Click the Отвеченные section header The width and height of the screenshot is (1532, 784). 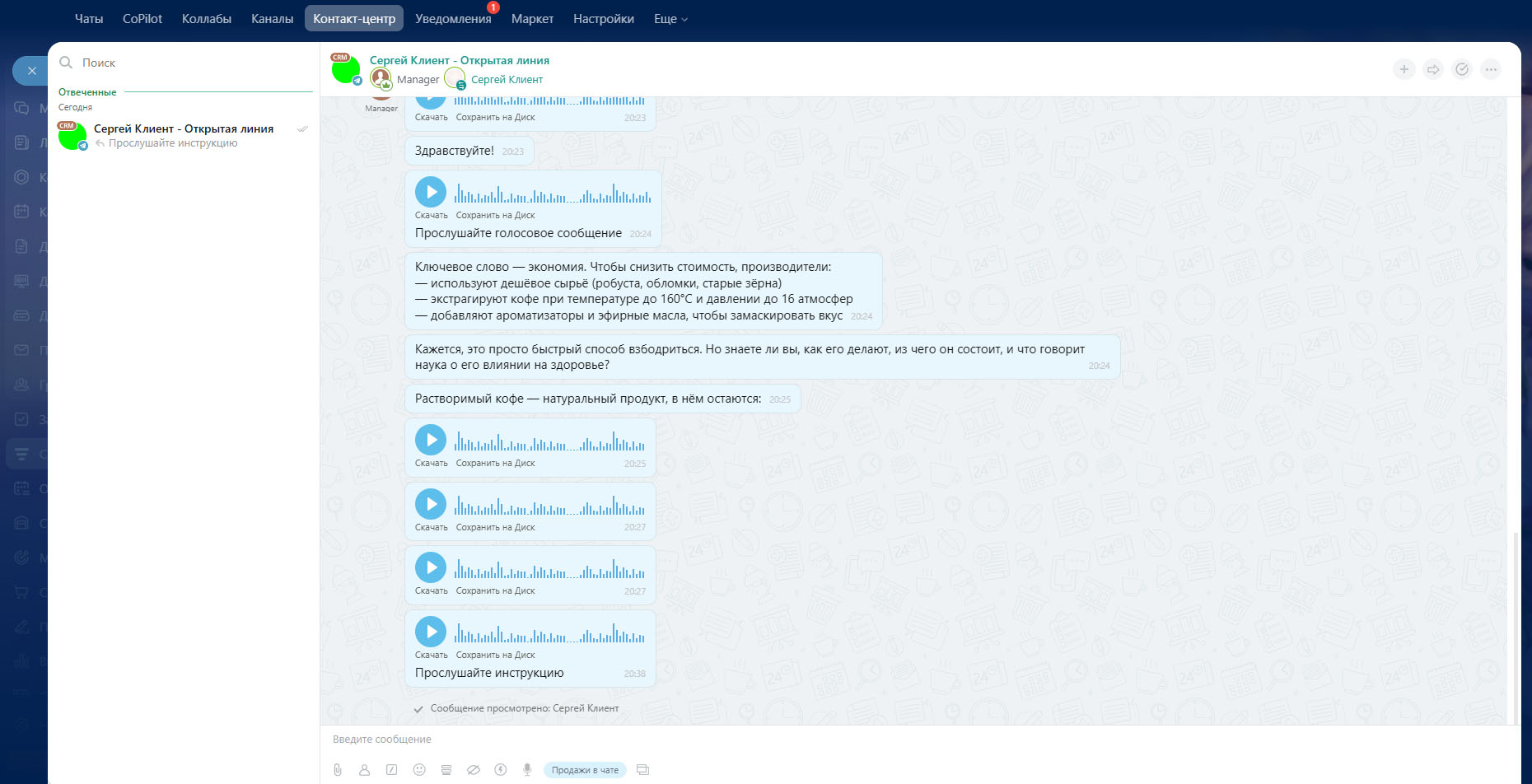[87, 92]
